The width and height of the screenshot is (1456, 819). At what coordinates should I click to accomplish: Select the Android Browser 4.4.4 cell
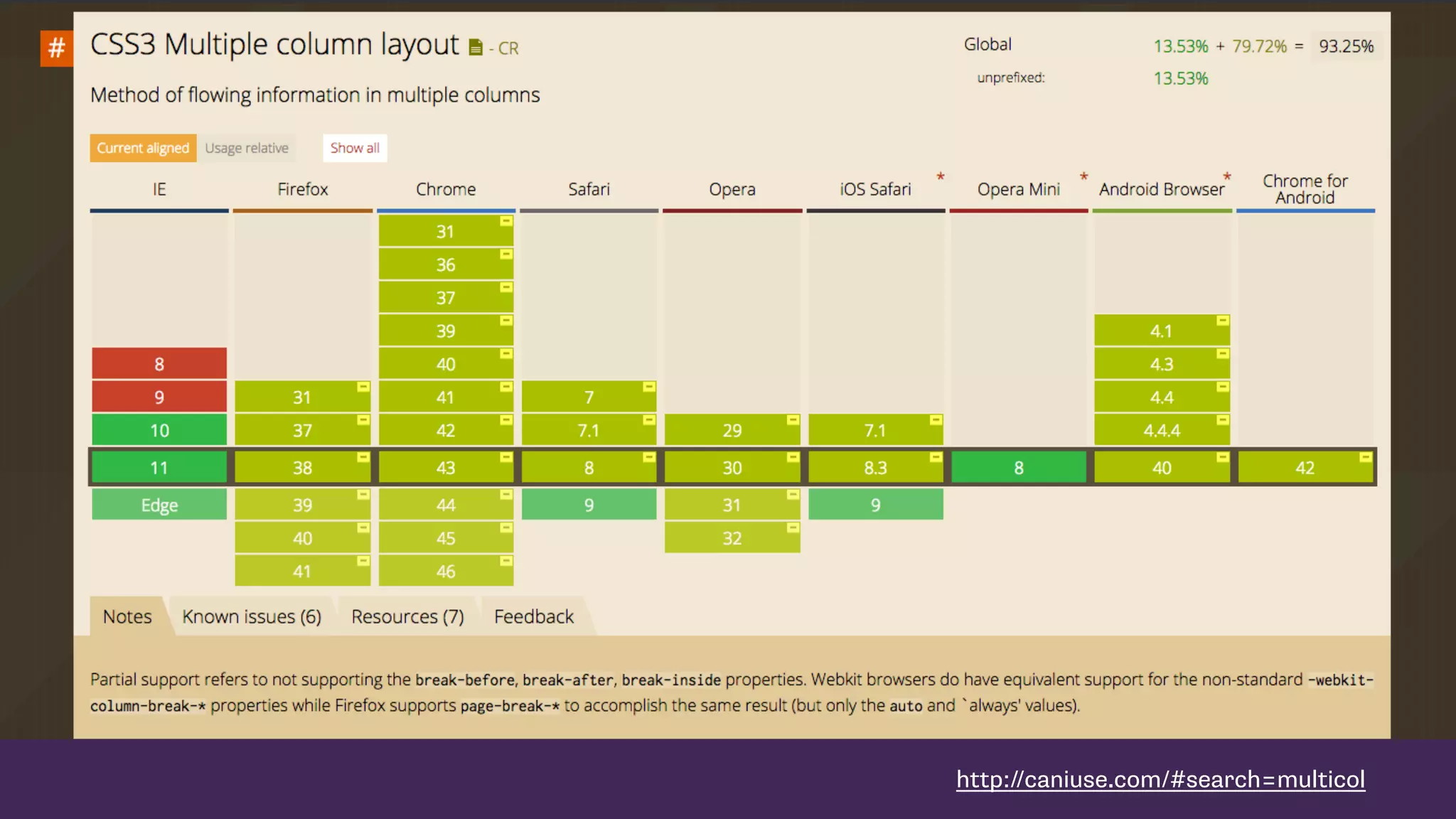pos(1162,430)
